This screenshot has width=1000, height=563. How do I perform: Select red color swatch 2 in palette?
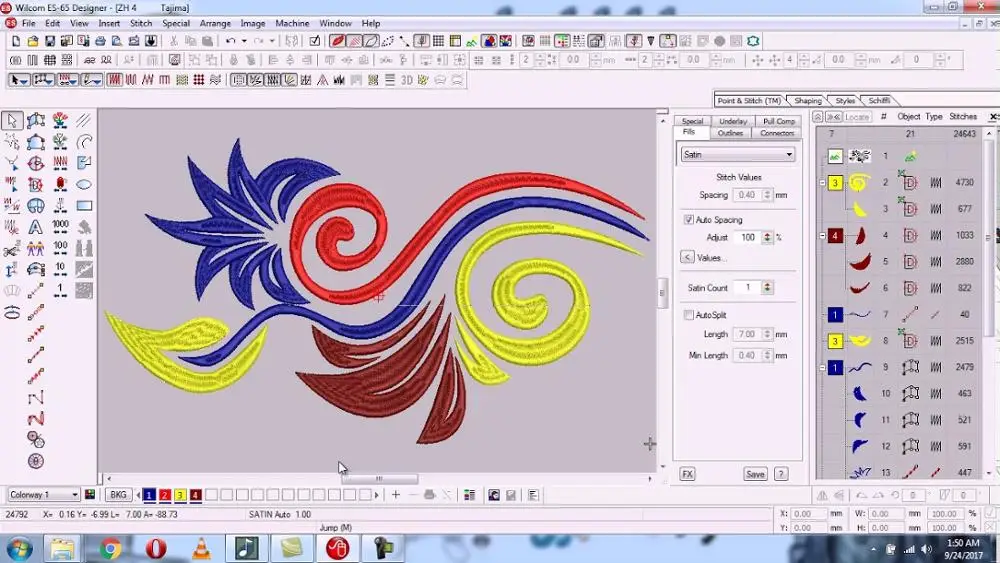[x=165, y=495]
